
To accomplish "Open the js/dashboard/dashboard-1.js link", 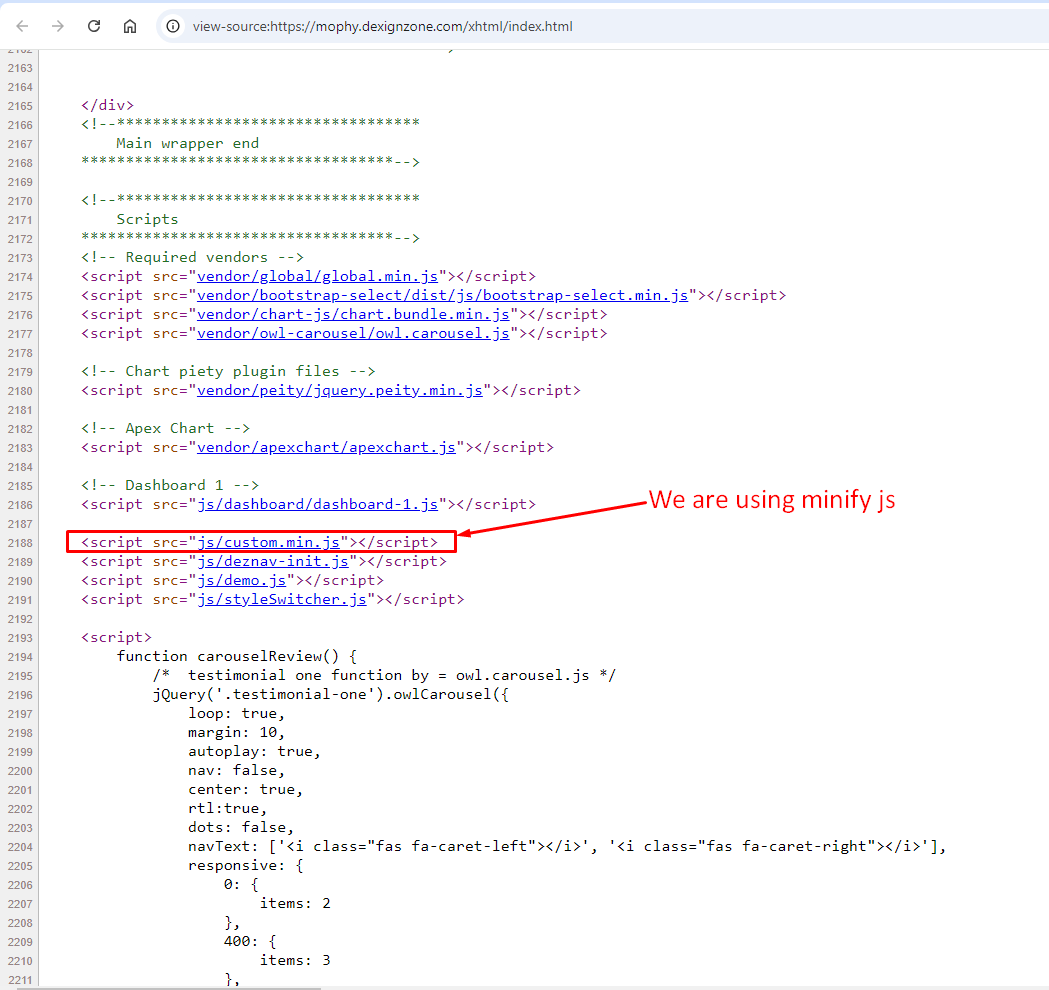I will (x=317, y=504).
